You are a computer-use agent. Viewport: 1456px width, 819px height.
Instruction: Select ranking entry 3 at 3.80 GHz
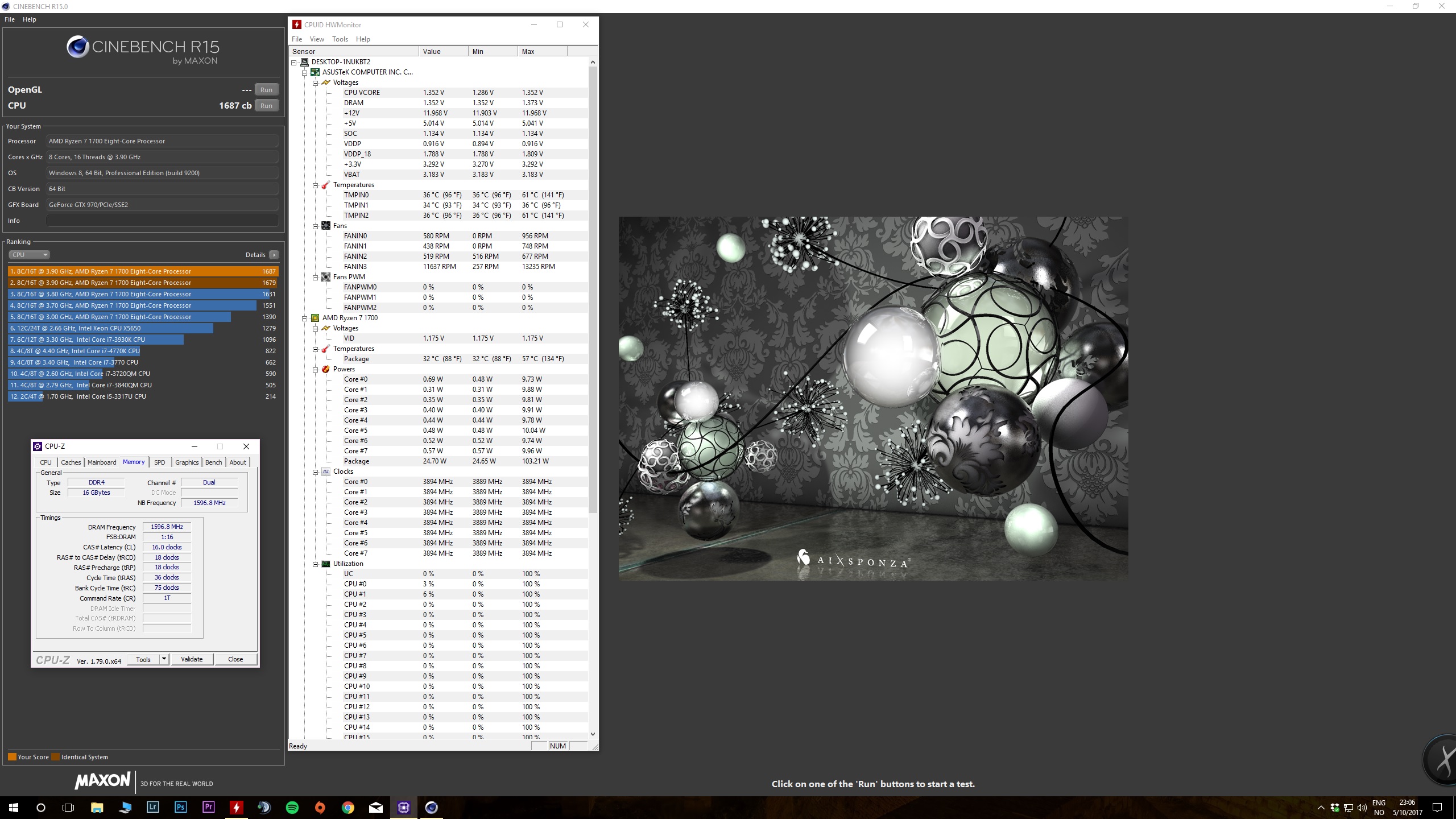[142, 294]
